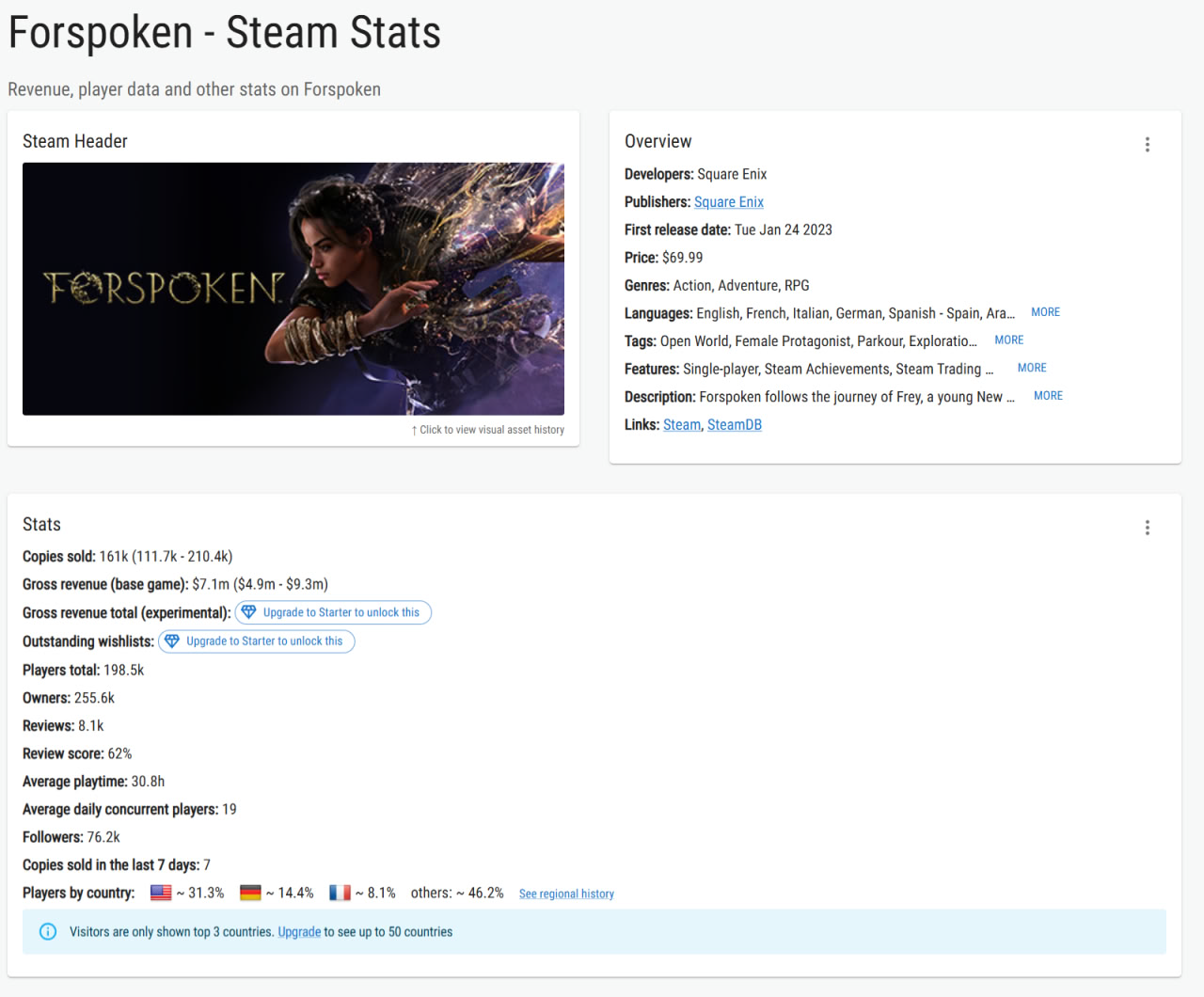This screenshot has height=997, width=1204.
Task: Open the Stats card three-dot menu
Action: coord(1147,528)
